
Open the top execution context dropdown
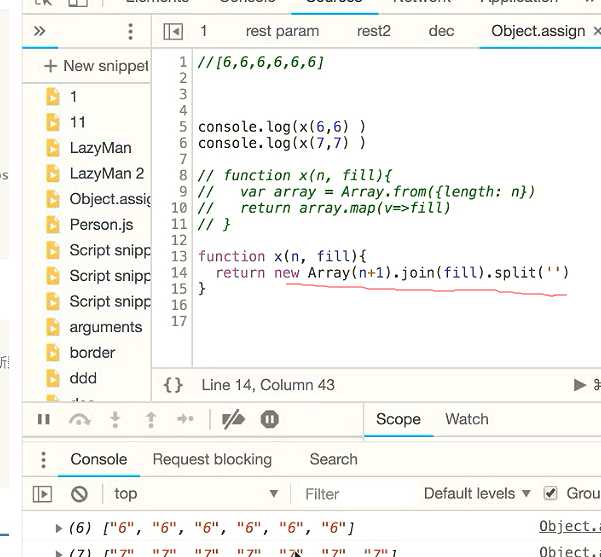196,494
